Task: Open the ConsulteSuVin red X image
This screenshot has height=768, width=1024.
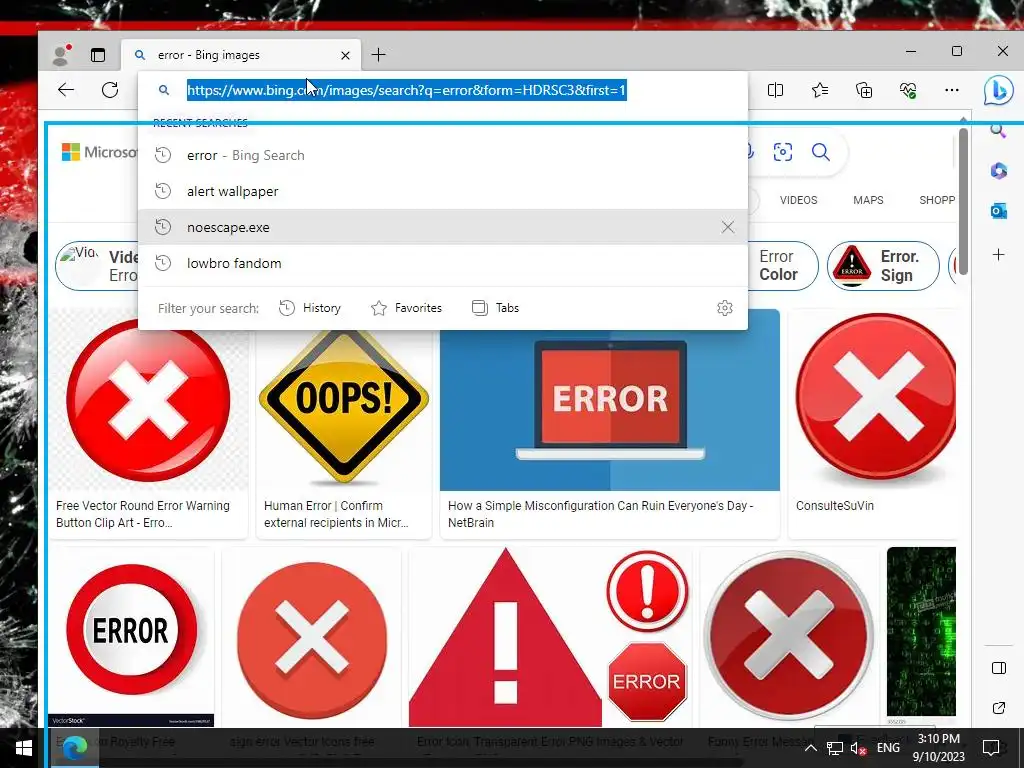Action: pyautogui.click(x=874, y=400)
